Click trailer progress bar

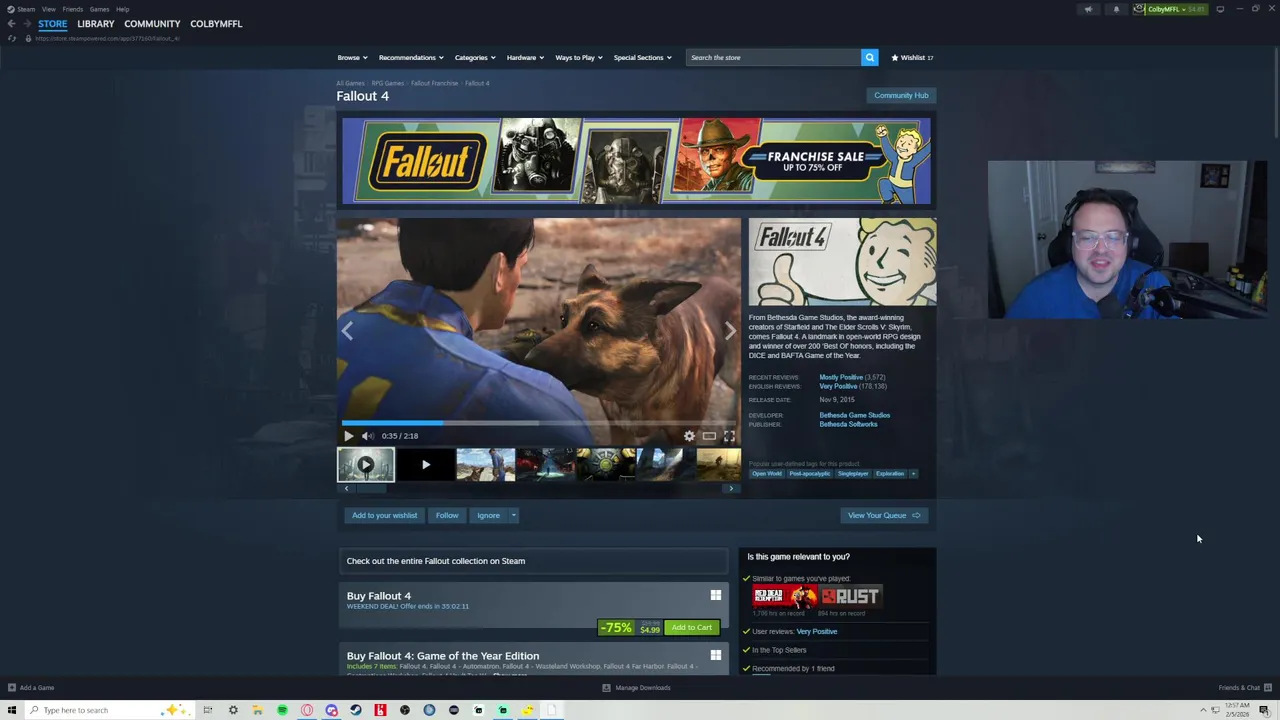(539, 423)
